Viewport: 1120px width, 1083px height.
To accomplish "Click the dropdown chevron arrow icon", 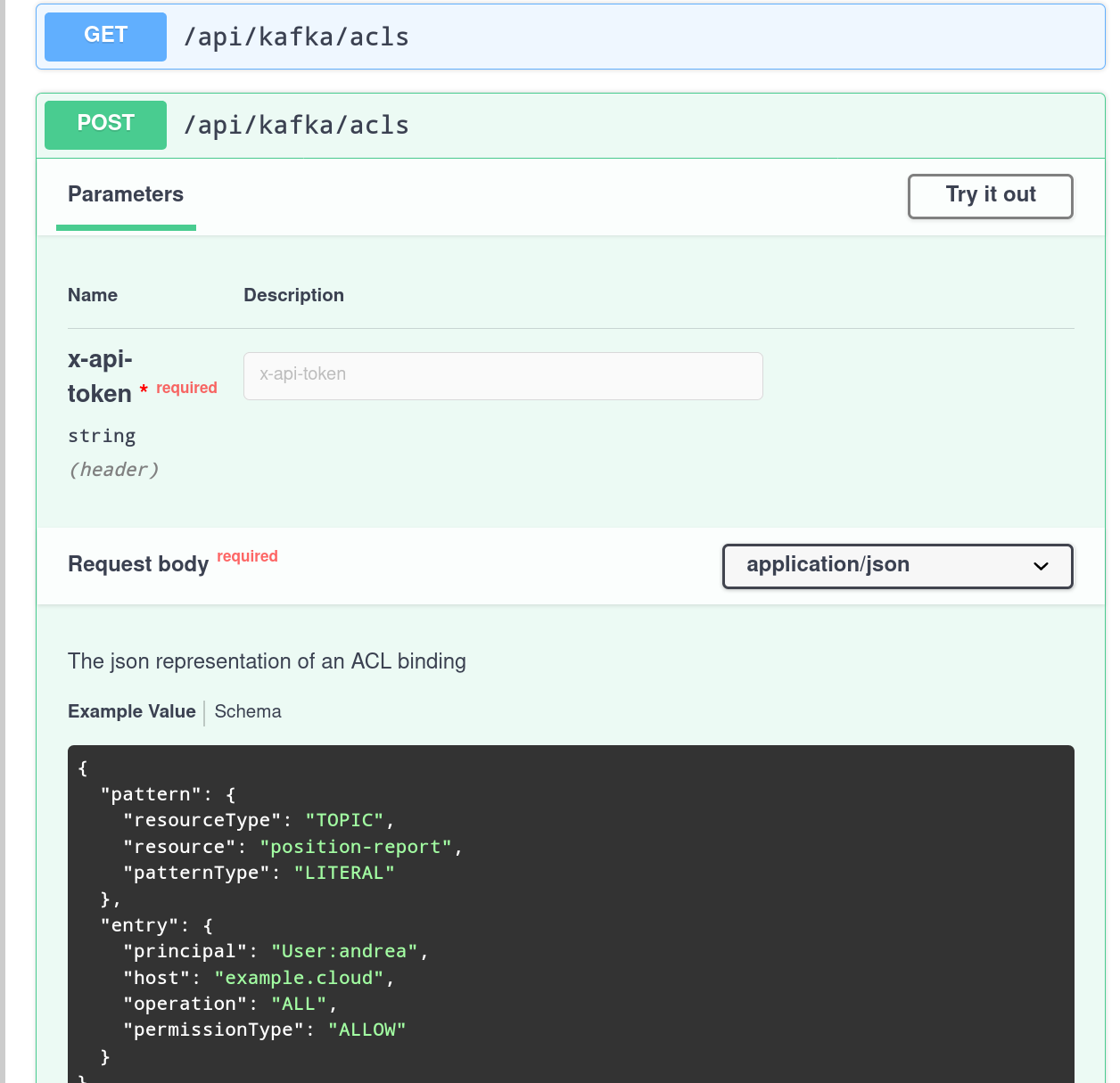I will [x=1041, y=566].
